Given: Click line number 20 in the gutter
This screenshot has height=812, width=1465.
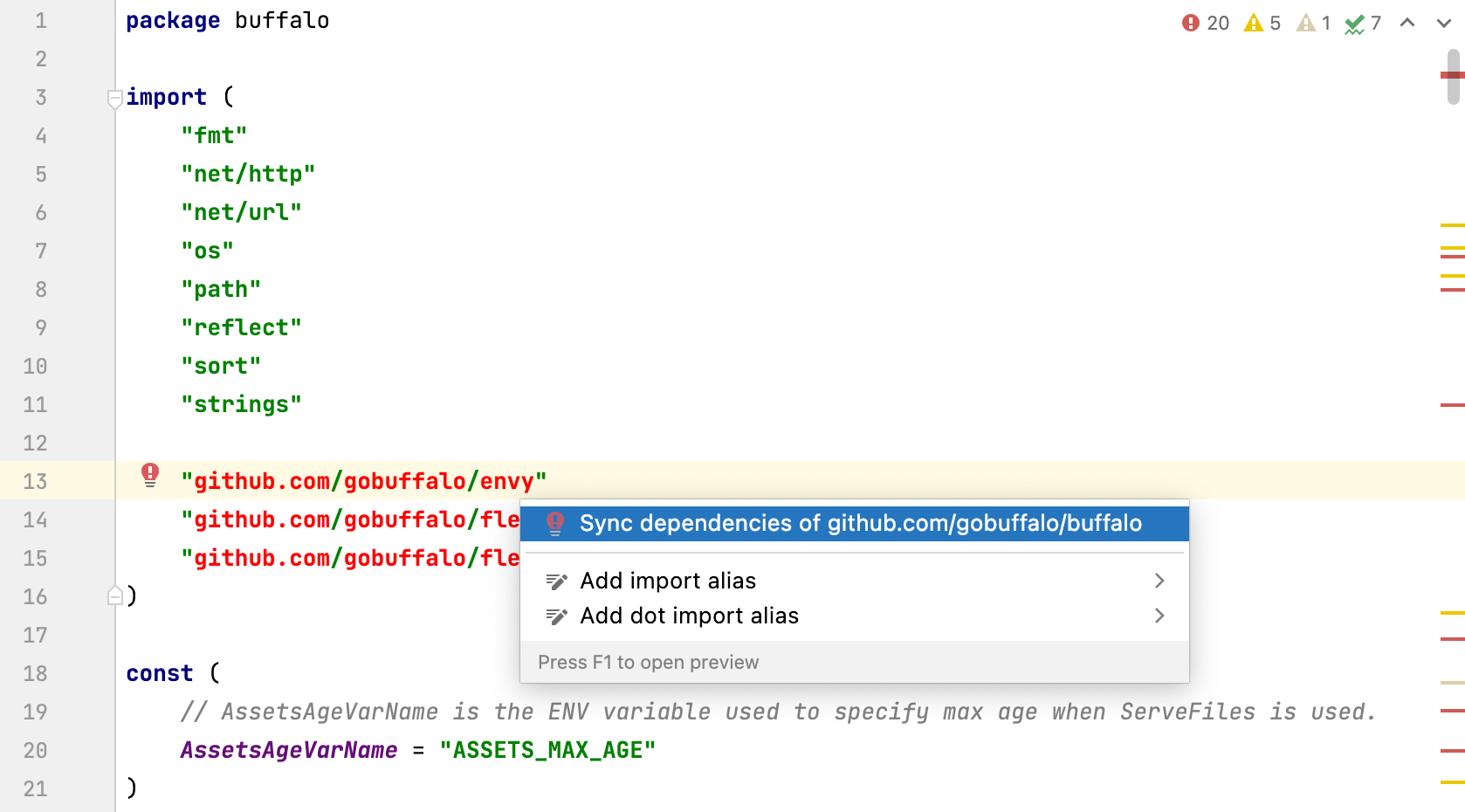Looking at the screenshot, I should (x=35, y=750).
